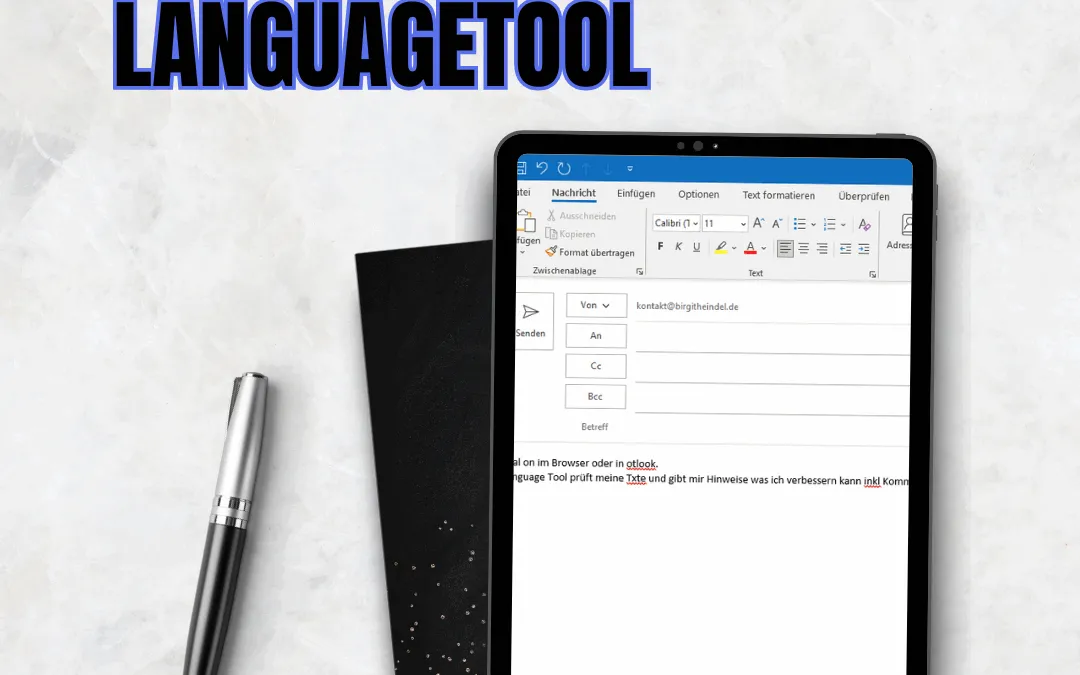The height and width of the screenshot is (675, 1080).
Task: Open the Optionen ribbon tab
Action: point(698,195)
